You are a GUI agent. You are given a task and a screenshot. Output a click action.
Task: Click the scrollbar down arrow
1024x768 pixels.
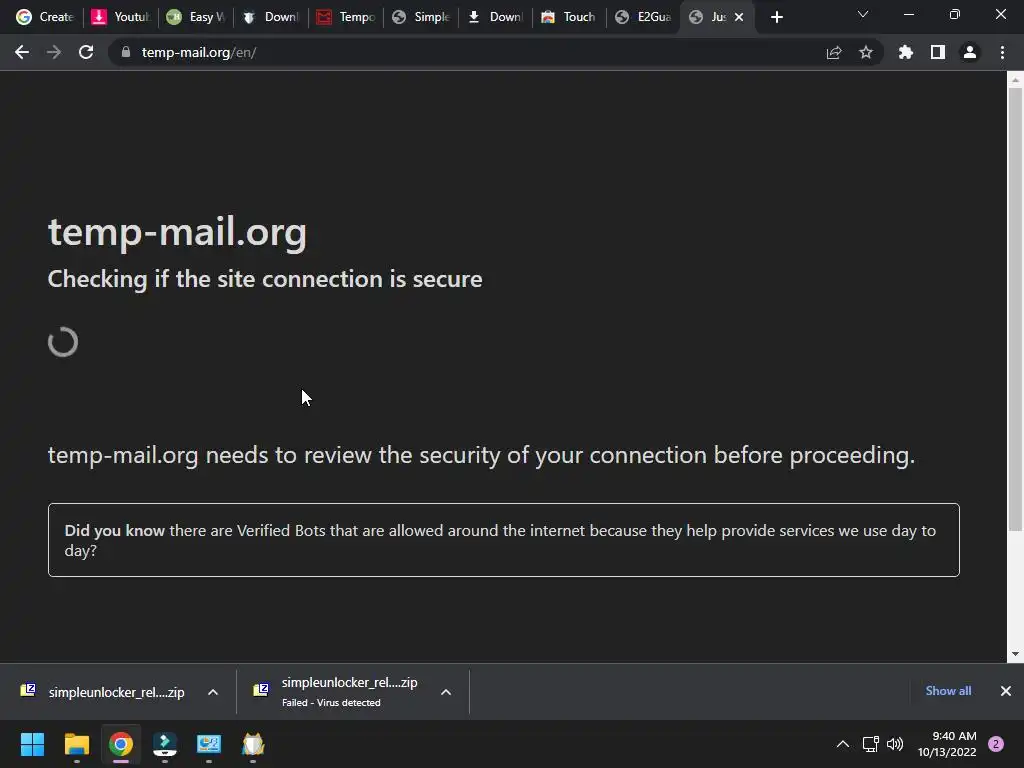(x=1015, y=654)
